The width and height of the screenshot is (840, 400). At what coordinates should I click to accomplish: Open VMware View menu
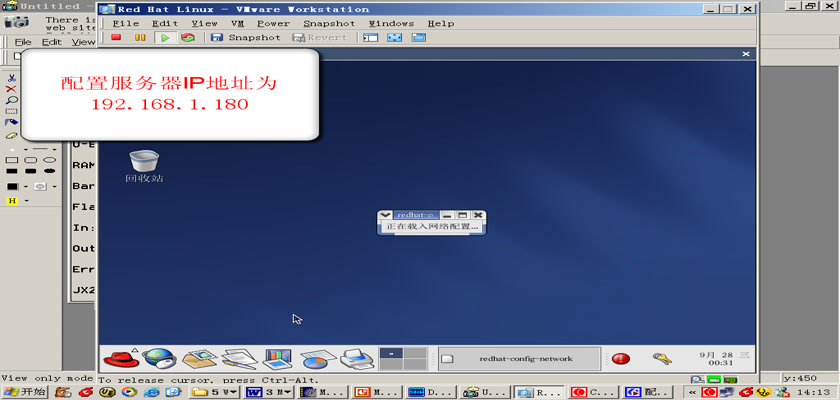click(205, 24)
